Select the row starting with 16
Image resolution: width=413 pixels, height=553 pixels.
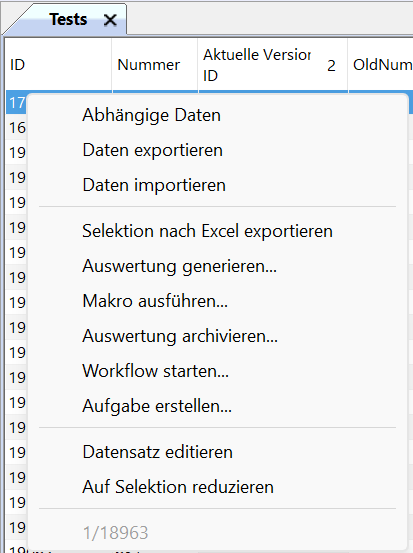coord(17,128)
